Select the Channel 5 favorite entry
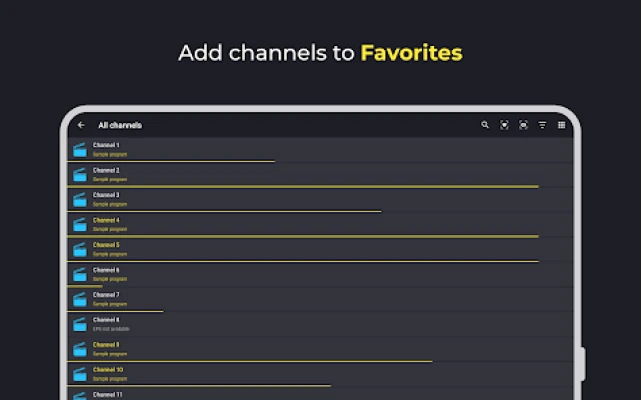This screenshot has width=641, height=400. point(320,250)
